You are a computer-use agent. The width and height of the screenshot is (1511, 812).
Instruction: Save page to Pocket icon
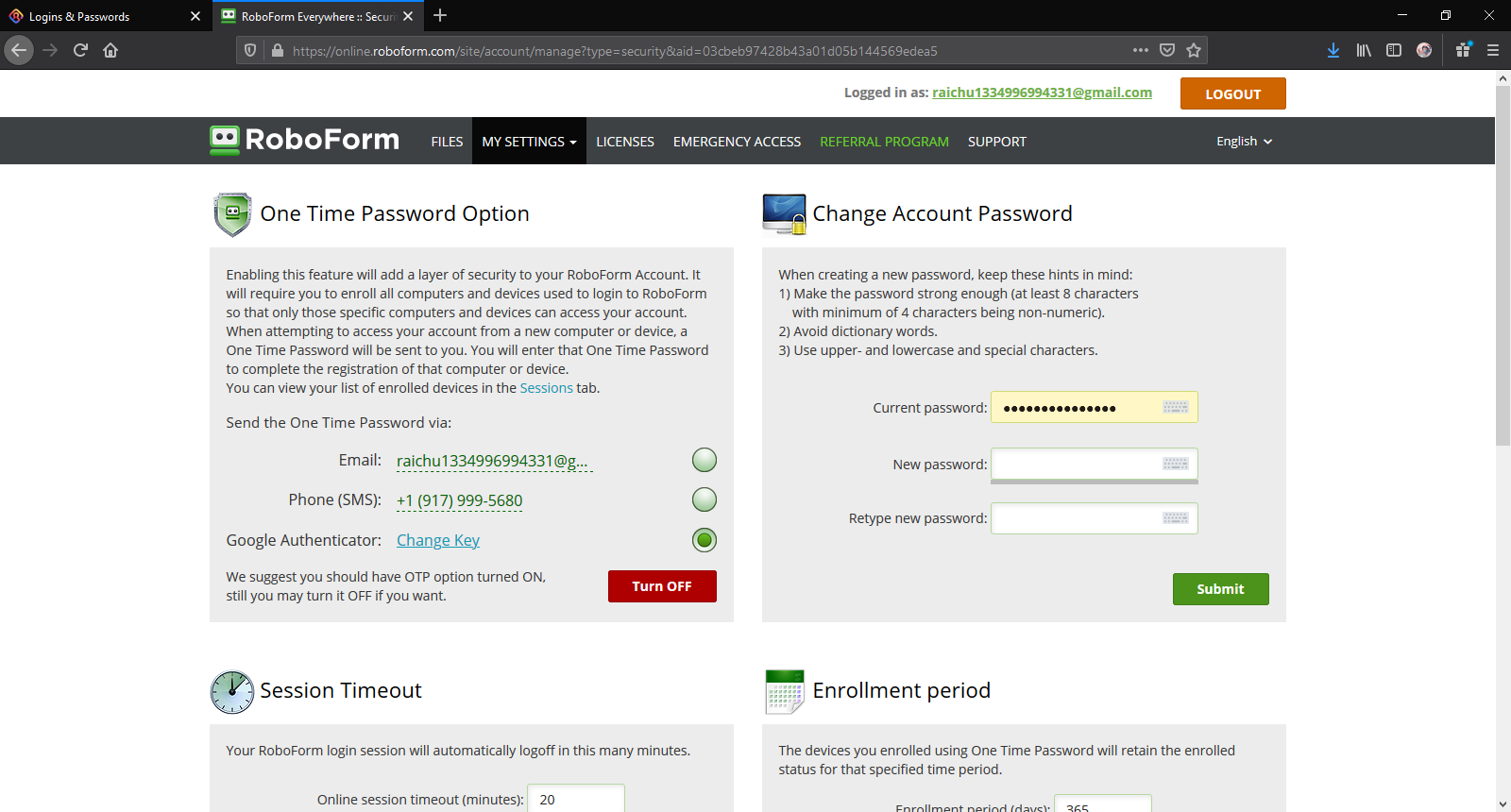[x=1167, y=50]
